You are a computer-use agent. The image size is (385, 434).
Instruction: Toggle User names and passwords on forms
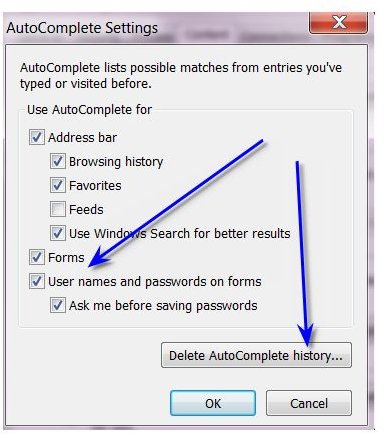[x=37, y=281]
